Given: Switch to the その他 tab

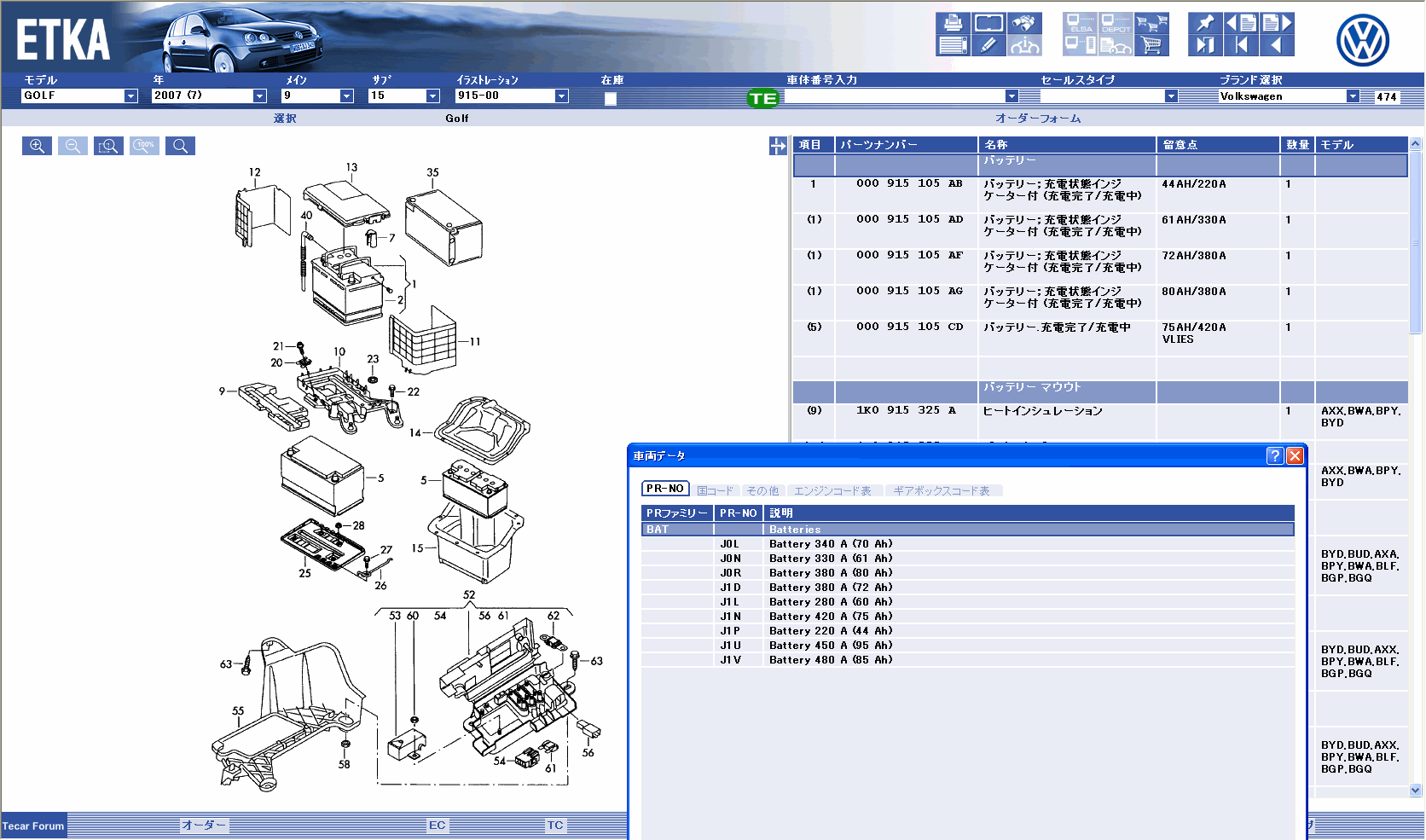Looking at the screenshot, I should [x=763, y=490].
